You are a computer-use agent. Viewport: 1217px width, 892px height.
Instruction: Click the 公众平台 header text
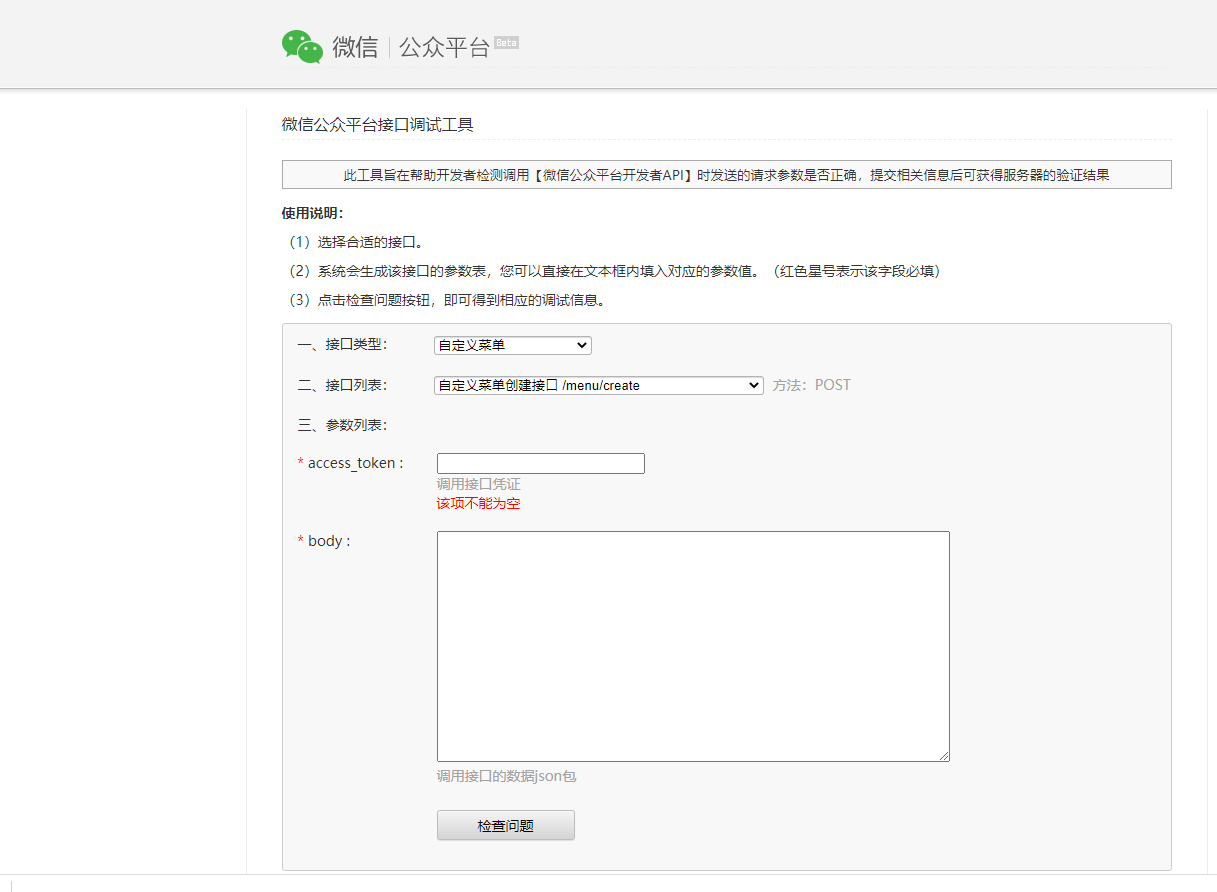pyautogui.click(x=444, y=47)
